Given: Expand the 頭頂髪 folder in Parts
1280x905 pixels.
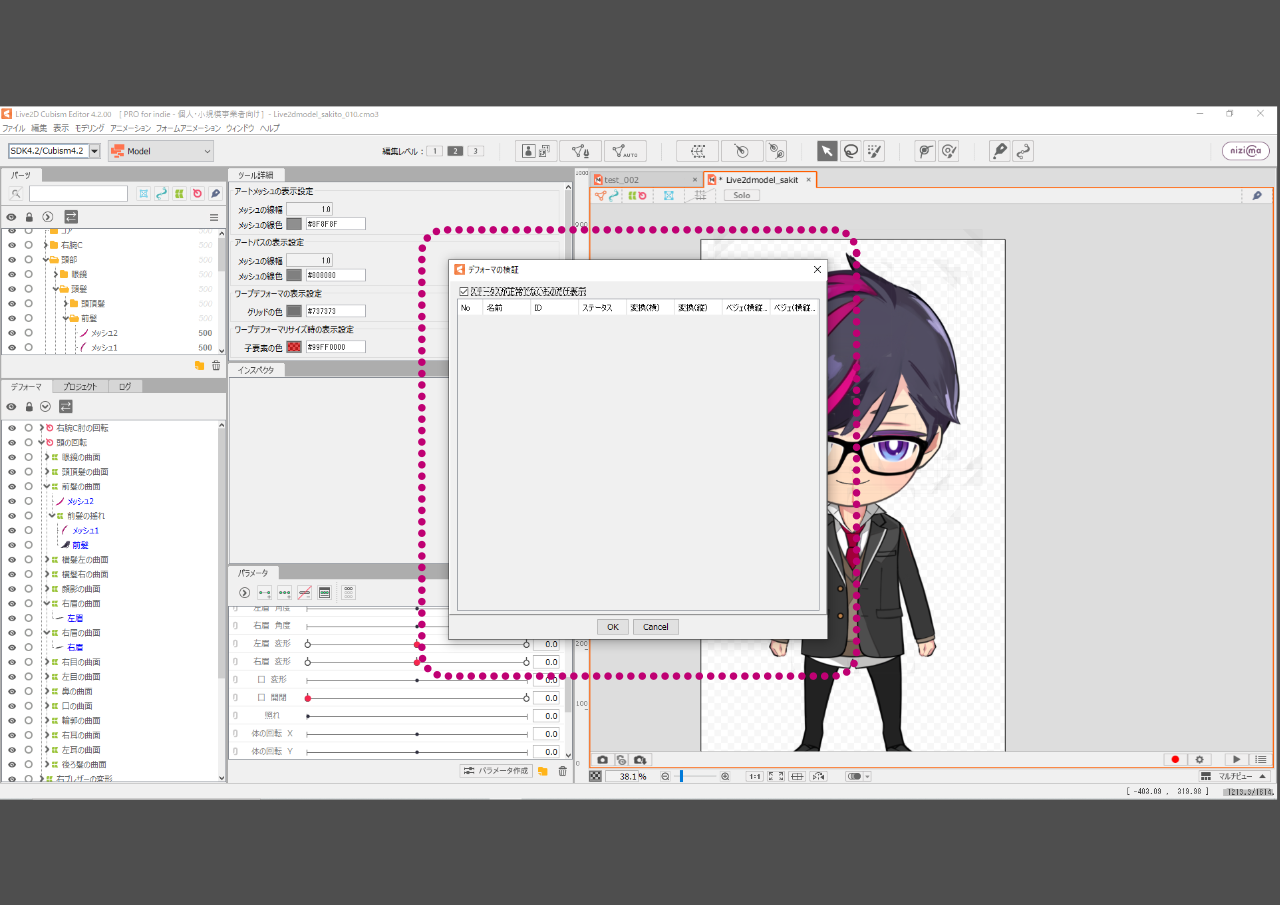Looking at the screenshot, I should (66, 303).
